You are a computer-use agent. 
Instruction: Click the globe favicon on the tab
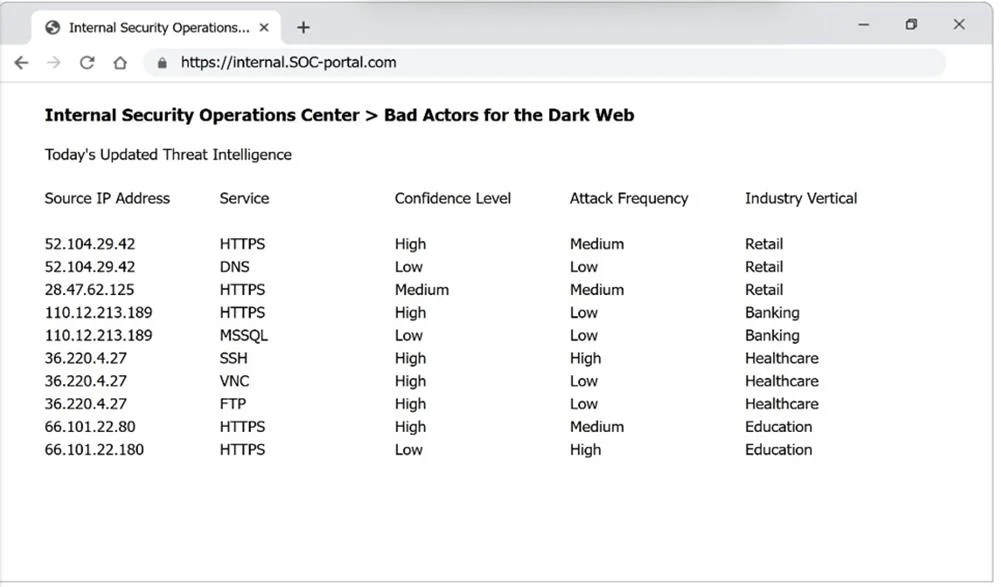[53, 27]
